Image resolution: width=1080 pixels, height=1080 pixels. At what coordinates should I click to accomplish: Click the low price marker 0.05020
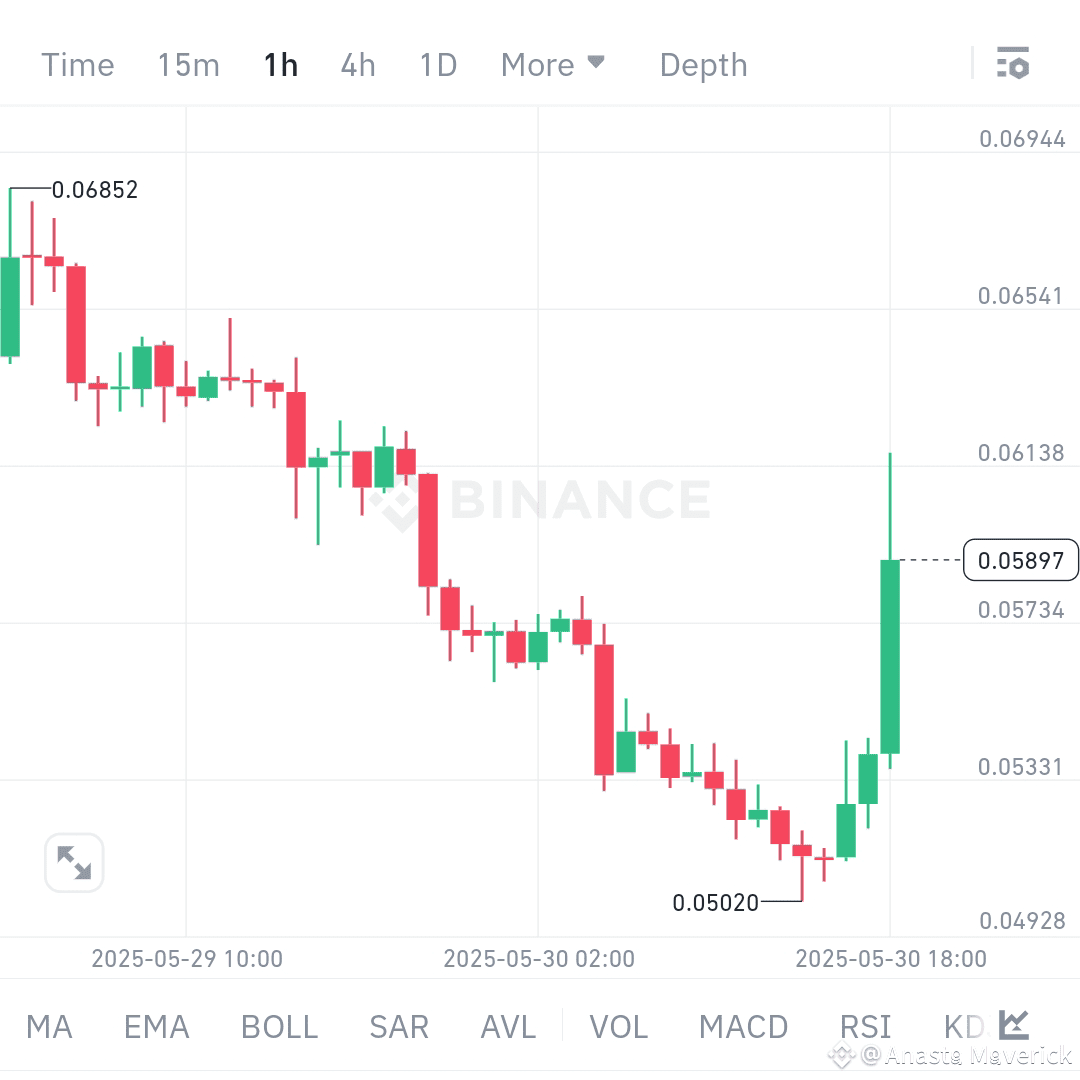point(716,902)
